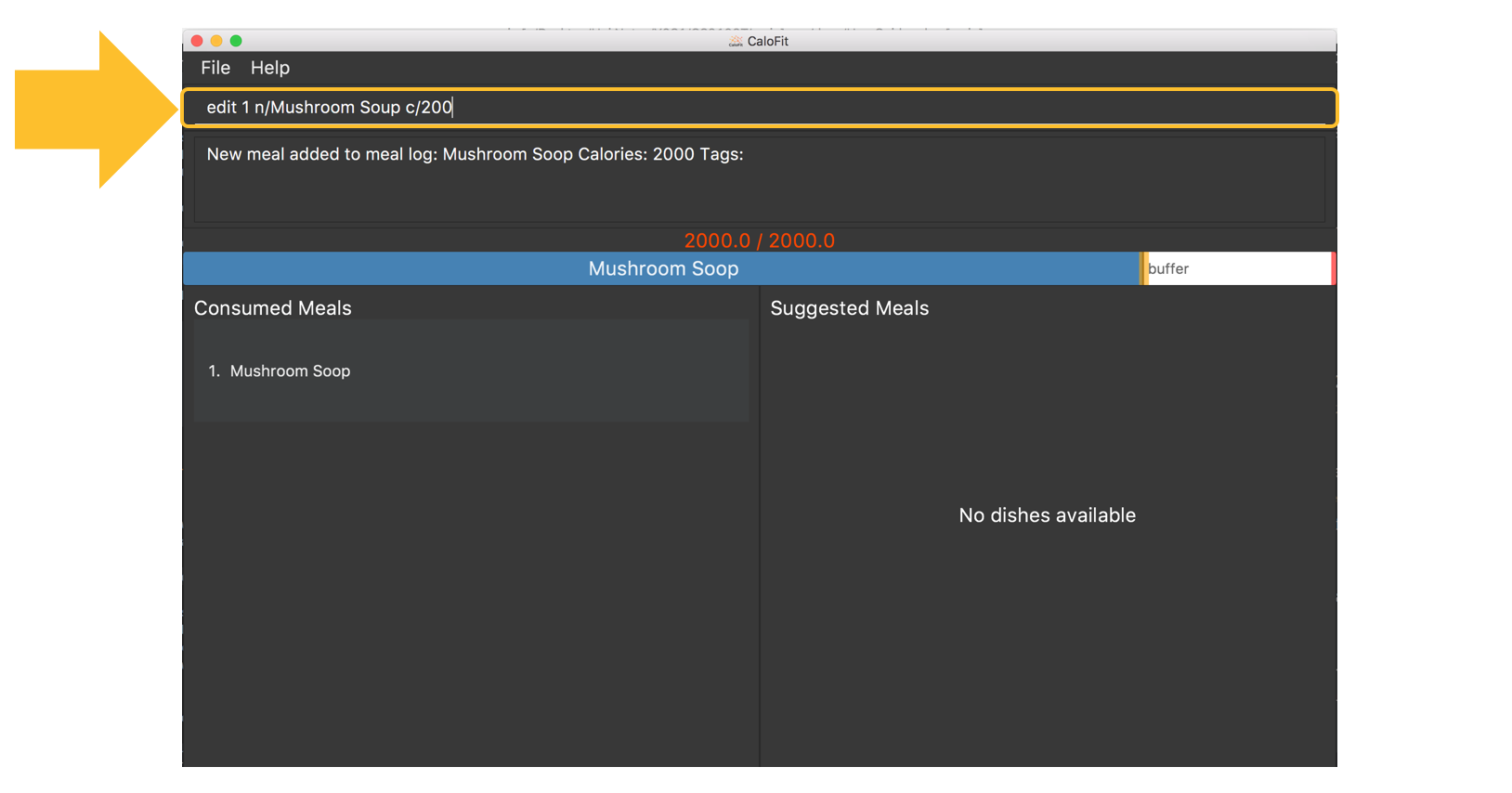This screenshot has width=1512, height=793.
Task: Minimize the CaloFit window
Action: coord(216,41)
